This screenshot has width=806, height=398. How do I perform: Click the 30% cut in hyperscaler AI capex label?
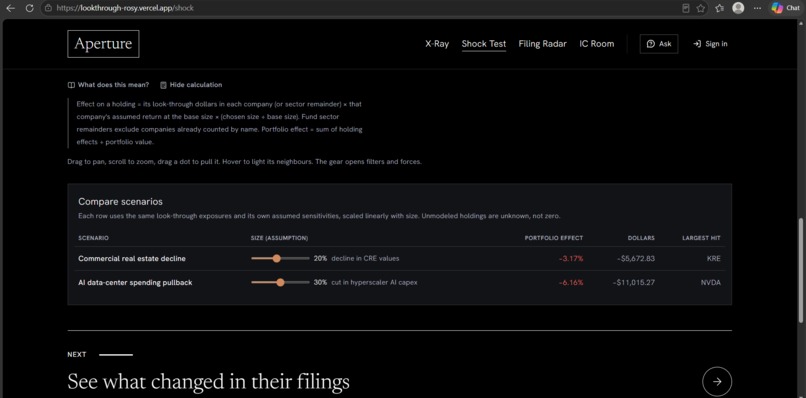[365, 282]
